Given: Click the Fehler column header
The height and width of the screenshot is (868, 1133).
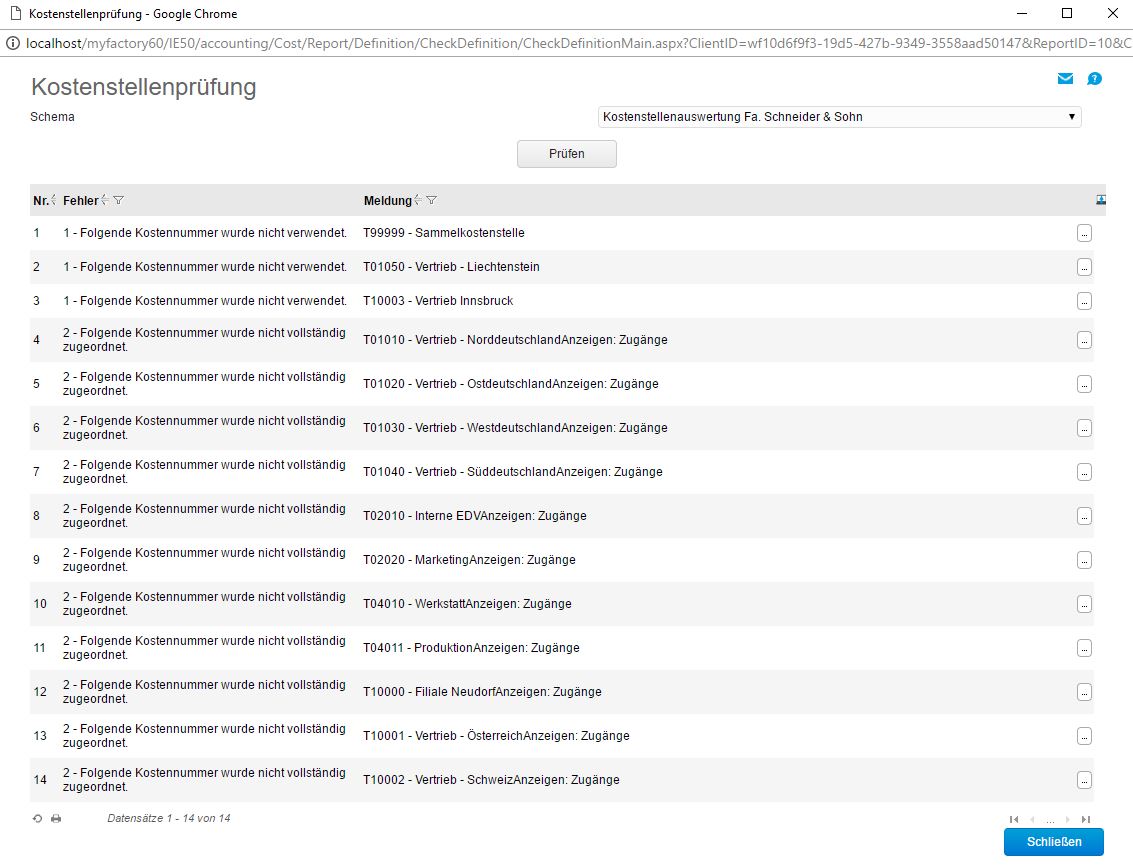Looking at the screenshot, I should click(x=80, y=201).
